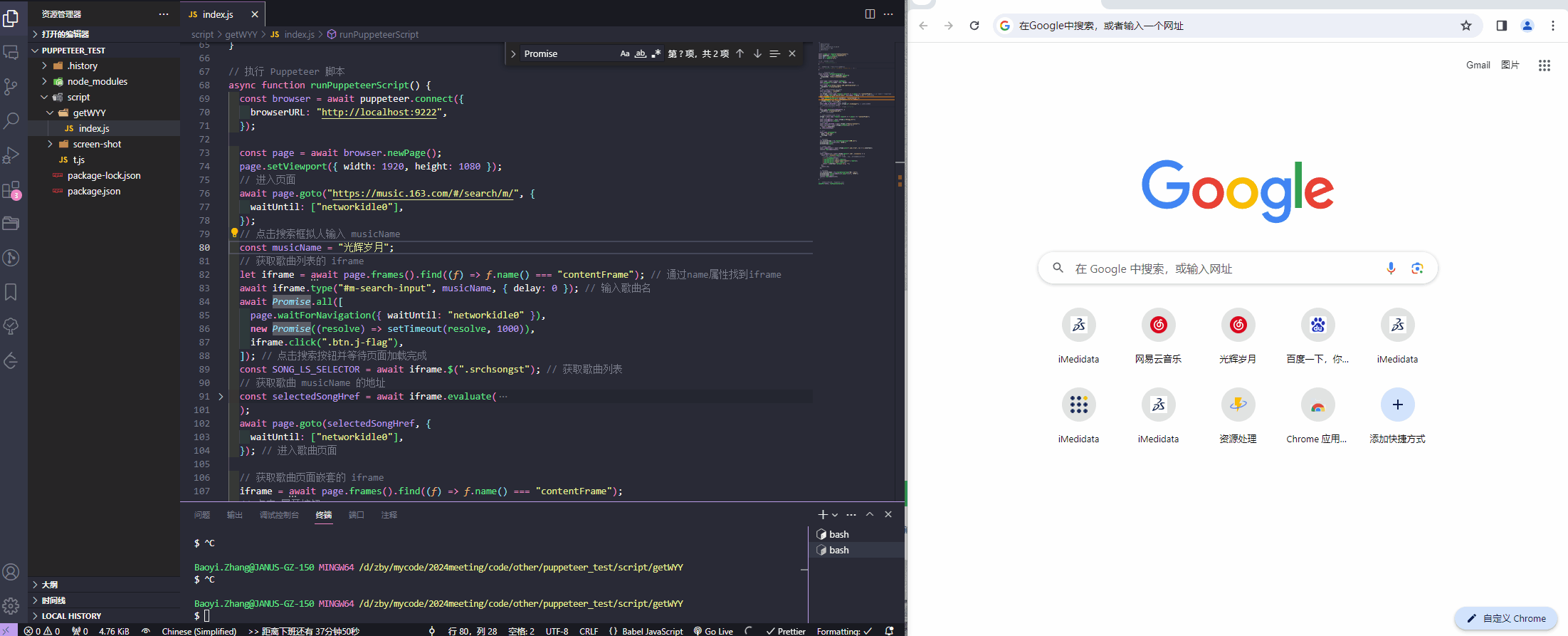Click the 自定义 Chrome button
This screenshot has height=636, width=1568.
coord(1506,618)
